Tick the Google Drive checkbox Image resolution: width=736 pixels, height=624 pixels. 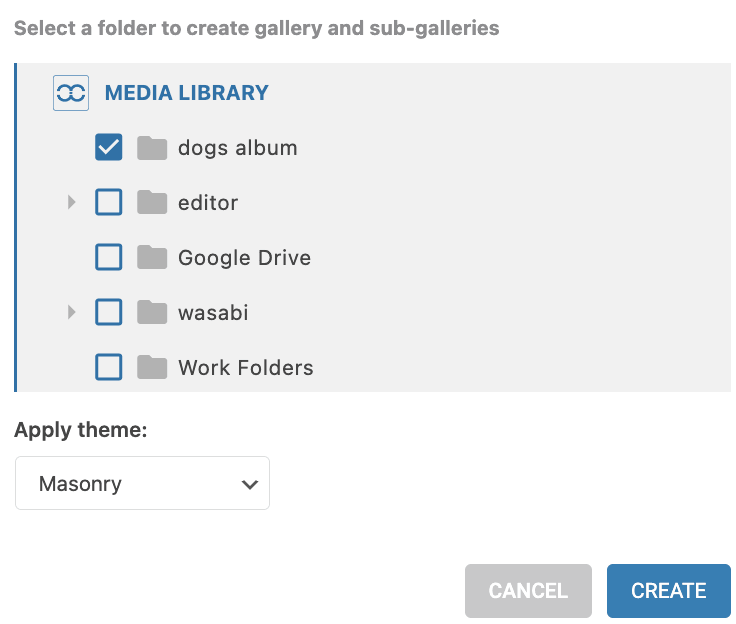coord(109,258)
